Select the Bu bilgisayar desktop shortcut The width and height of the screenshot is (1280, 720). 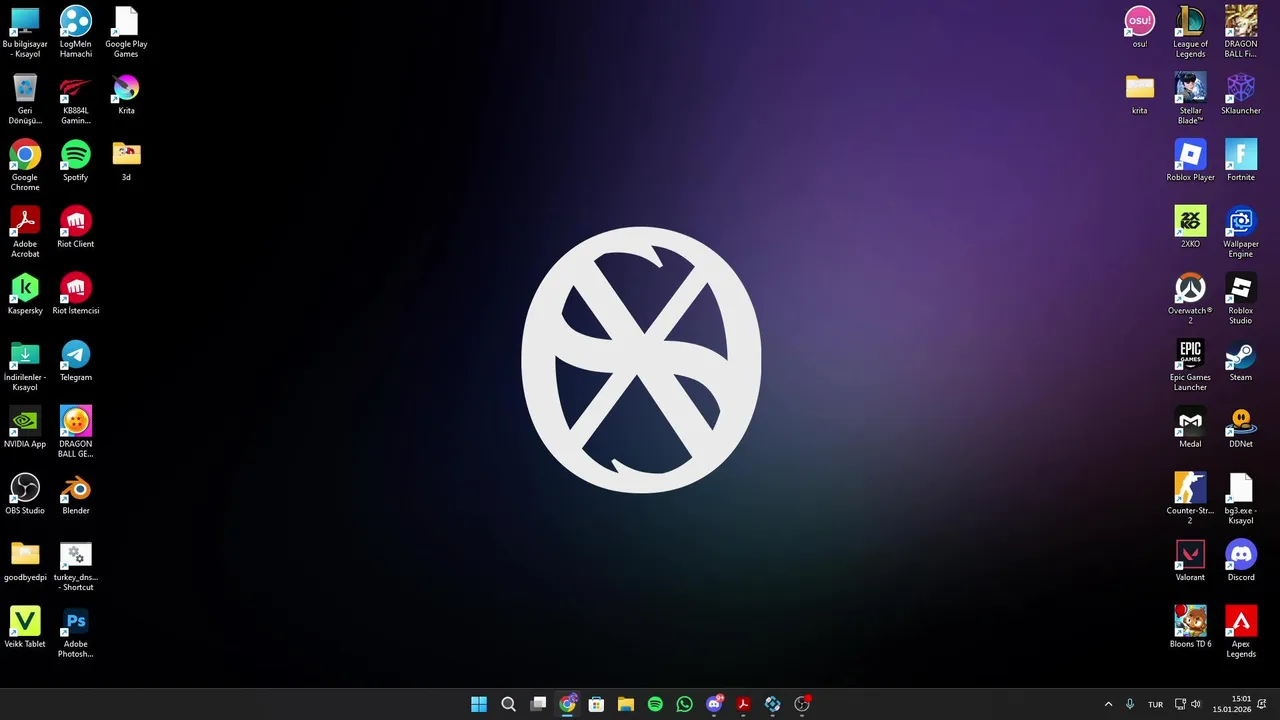(25, 32)
